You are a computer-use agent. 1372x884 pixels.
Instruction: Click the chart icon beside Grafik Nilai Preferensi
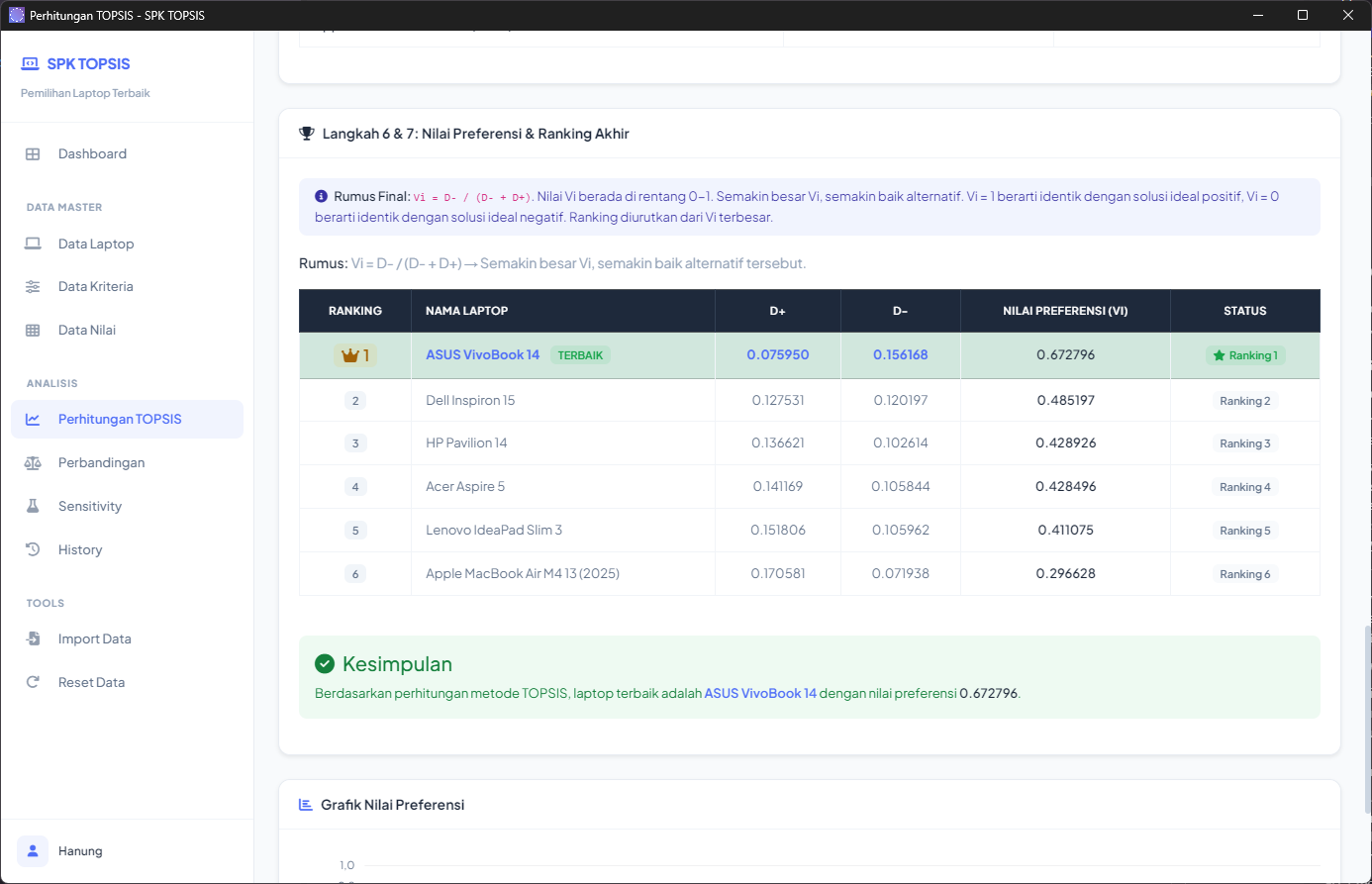coord(306,805)
